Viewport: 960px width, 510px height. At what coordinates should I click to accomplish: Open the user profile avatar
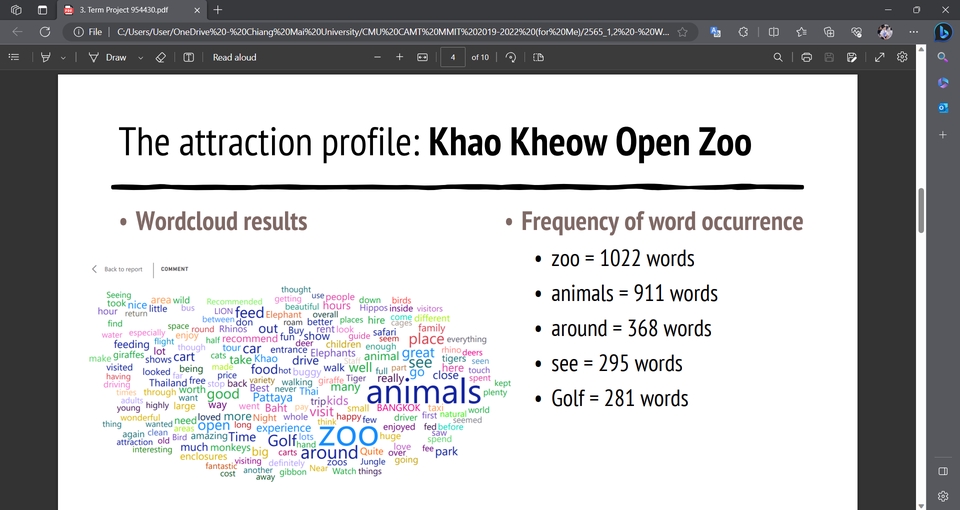[885, 32]
